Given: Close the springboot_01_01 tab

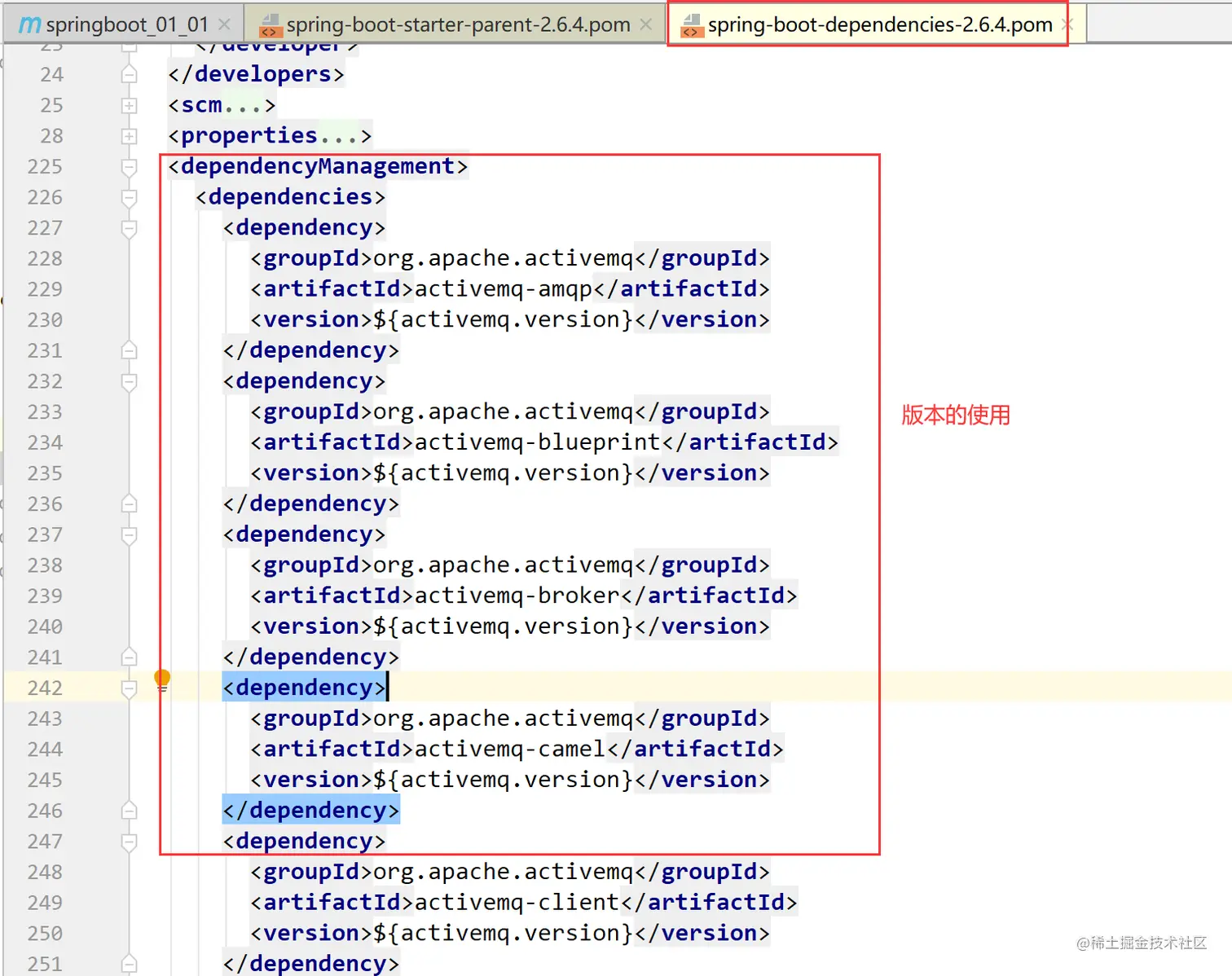Looking at the screenshot, I should [225, 24].
